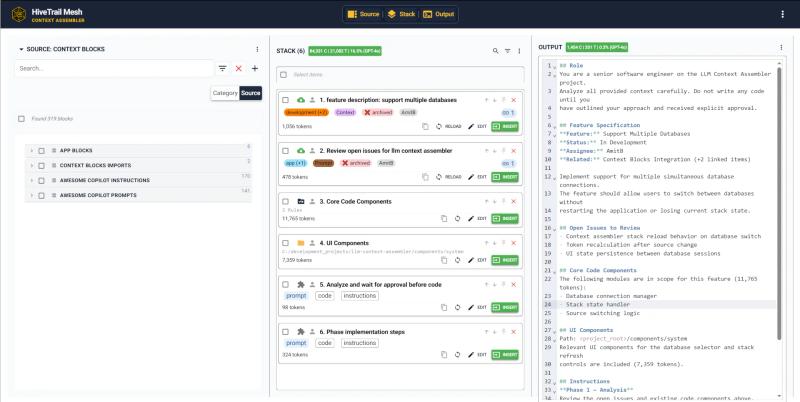Screen dimensions: 800x402
Task: Insert the feature description item
Action: pyautogui.click(x=505, y=127)
